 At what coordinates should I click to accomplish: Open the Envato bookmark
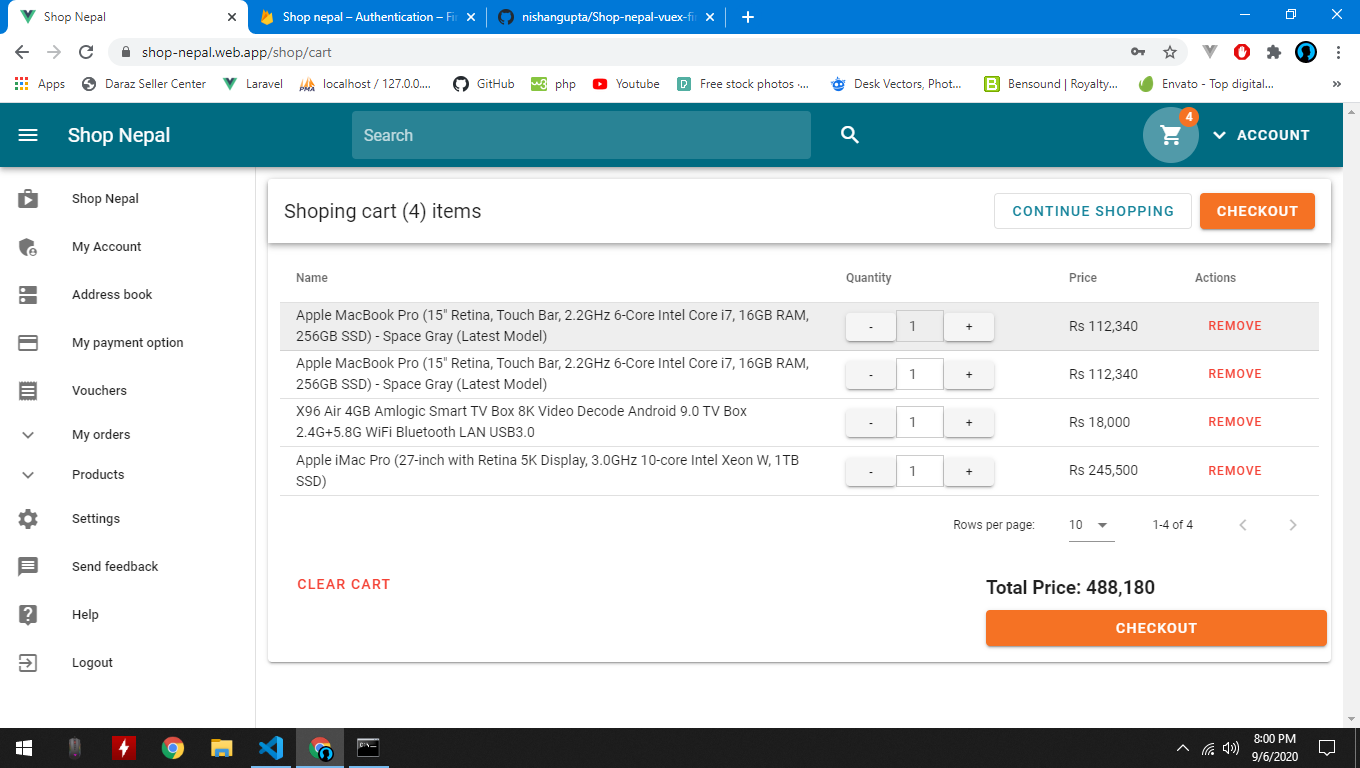coord(1206,84)
